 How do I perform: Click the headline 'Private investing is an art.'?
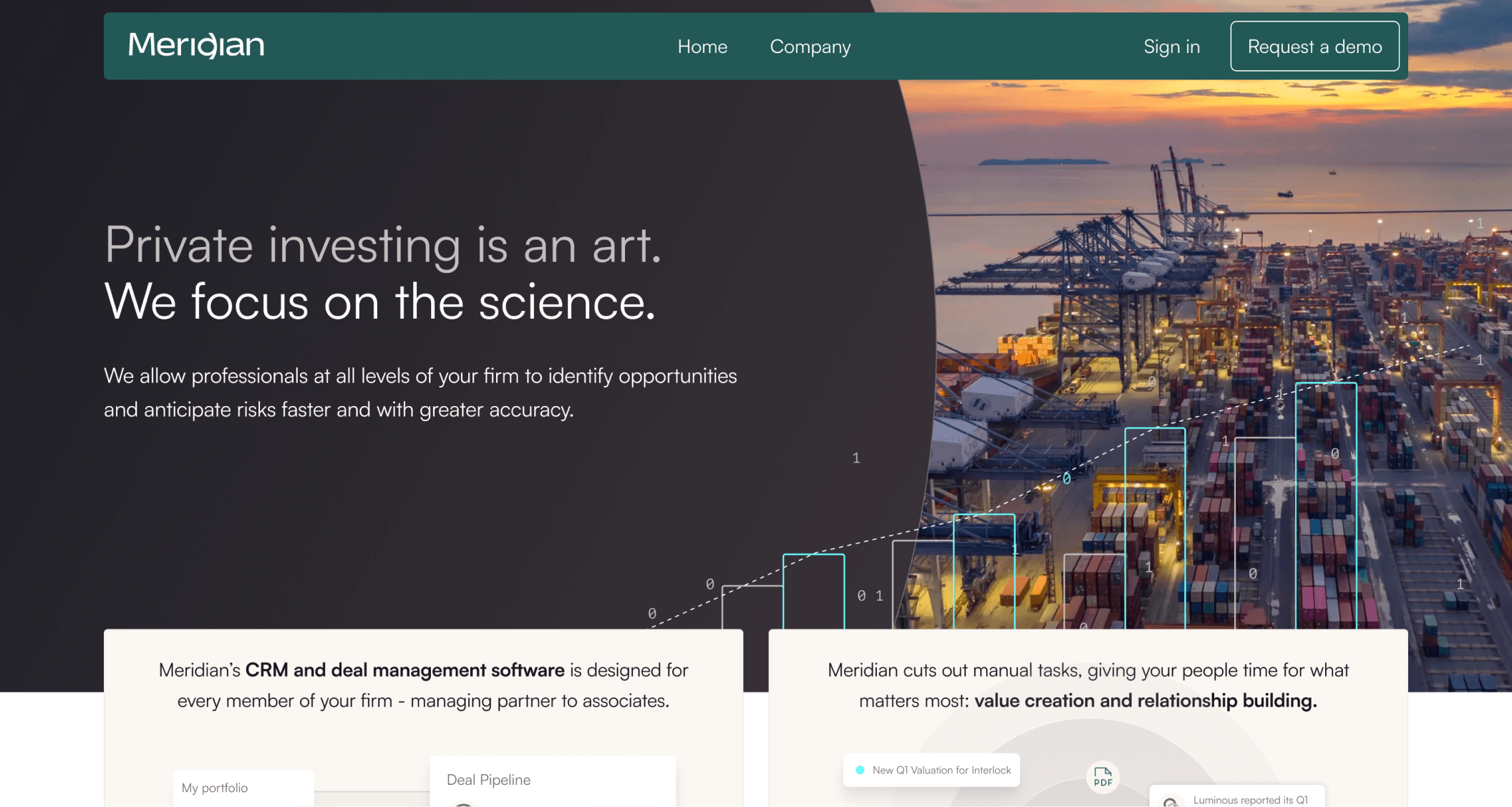point(383,245)
